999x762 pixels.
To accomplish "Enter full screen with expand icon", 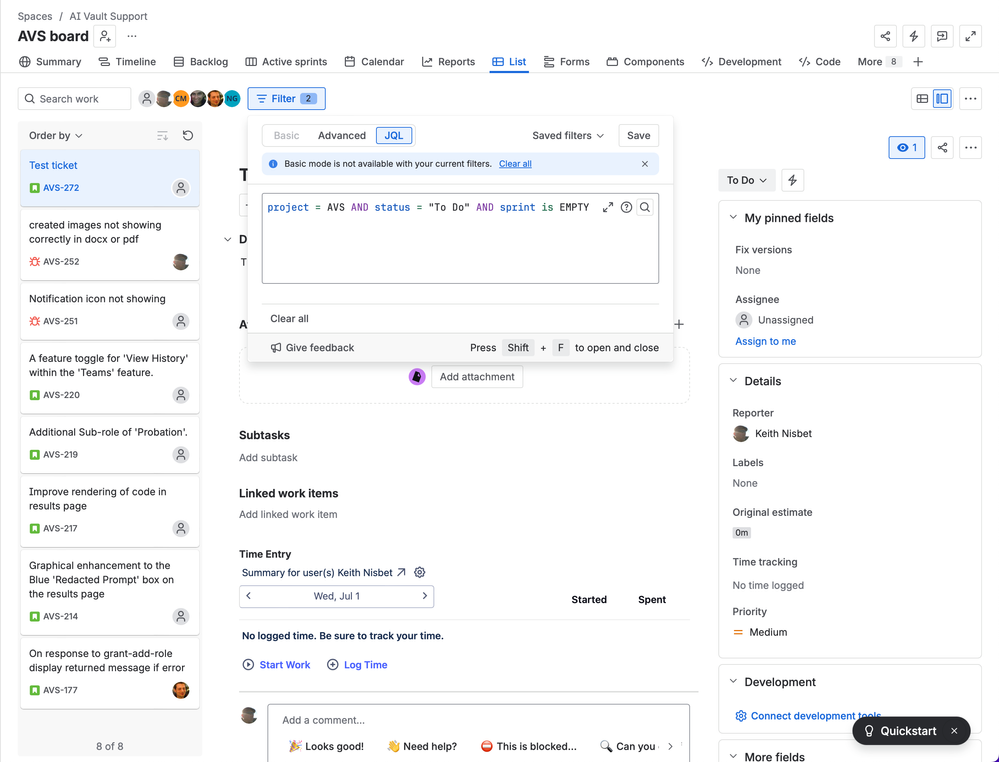I will tap(970, 36).
